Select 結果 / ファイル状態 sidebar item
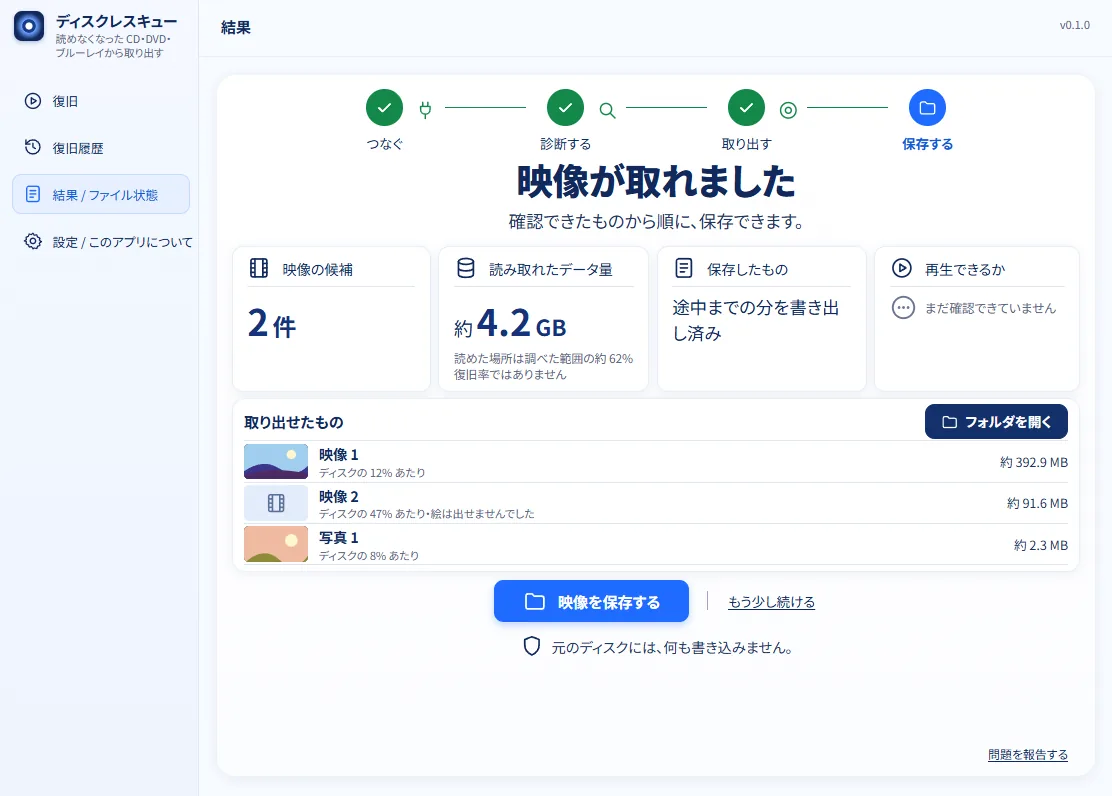Image resolution: width=1112 pixels, height=796 pixels. pyautogui.click(x=101, y=194)
